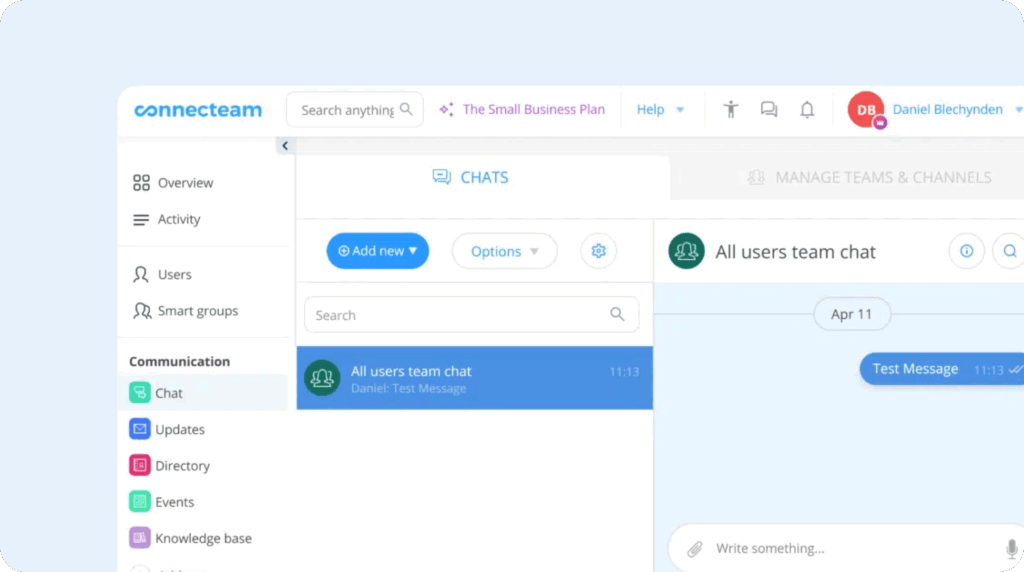The width and height of the screenshot is (1024, 572).
Task: Switch to the CHATS tab
Action: click(x=470, y=177)
